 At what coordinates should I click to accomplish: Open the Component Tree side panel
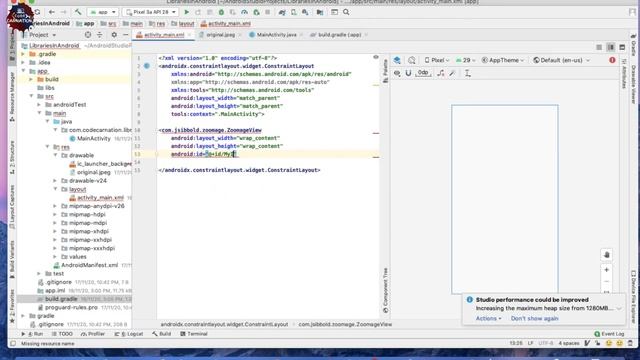pyautogui.click(x=385, y=290)
